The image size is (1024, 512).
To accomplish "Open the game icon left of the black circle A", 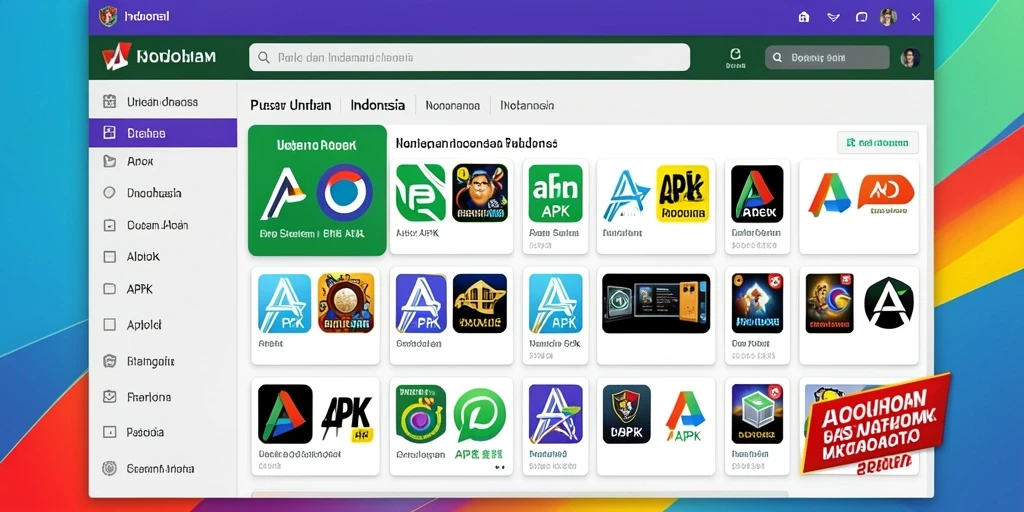I will click(829, 303).
